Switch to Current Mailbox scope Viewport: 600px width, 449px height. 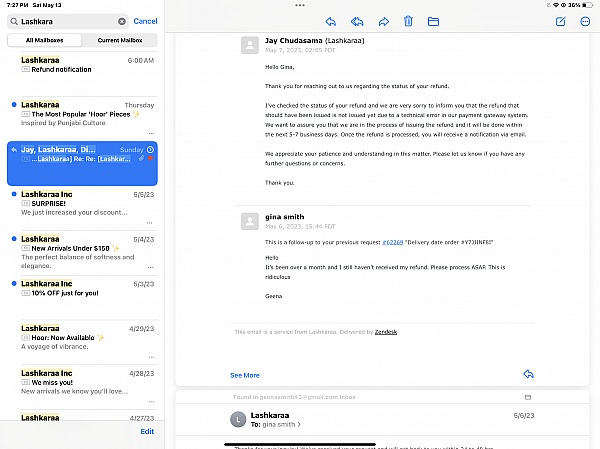click(x=119, y=40)
